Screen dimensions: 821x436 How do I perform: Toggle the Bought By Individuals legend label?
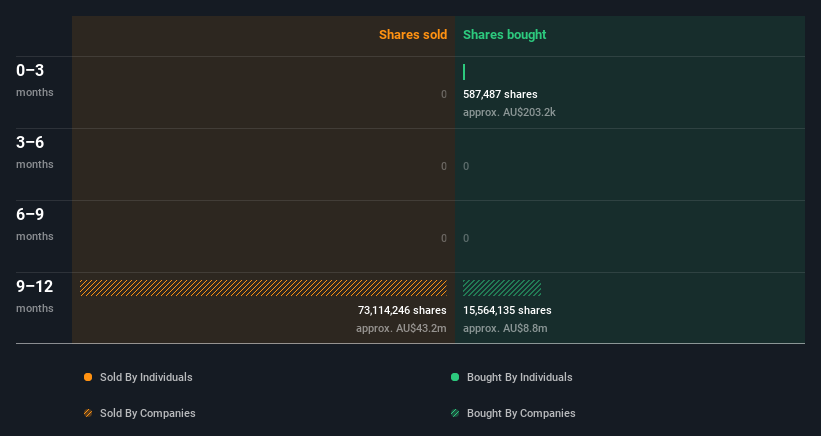pyautogui.click(x=519, y=377)
